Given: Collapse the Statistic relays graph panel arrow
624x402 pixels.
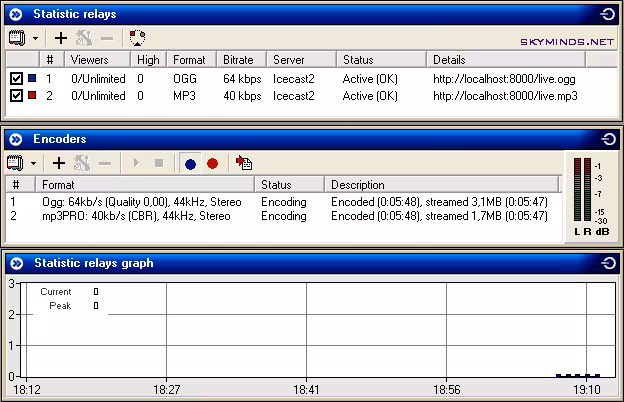Looking at the screenshot, I should 17,263.
